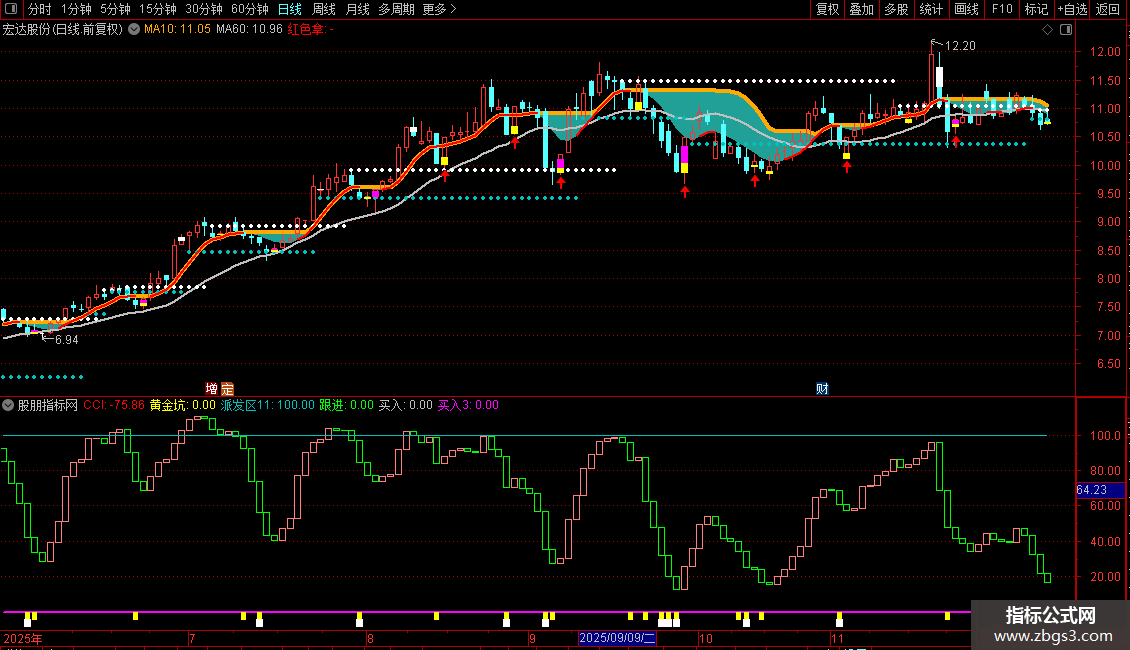Click month 10 on the time axis
Viewport: 1130px width, 650px height.
706,638
